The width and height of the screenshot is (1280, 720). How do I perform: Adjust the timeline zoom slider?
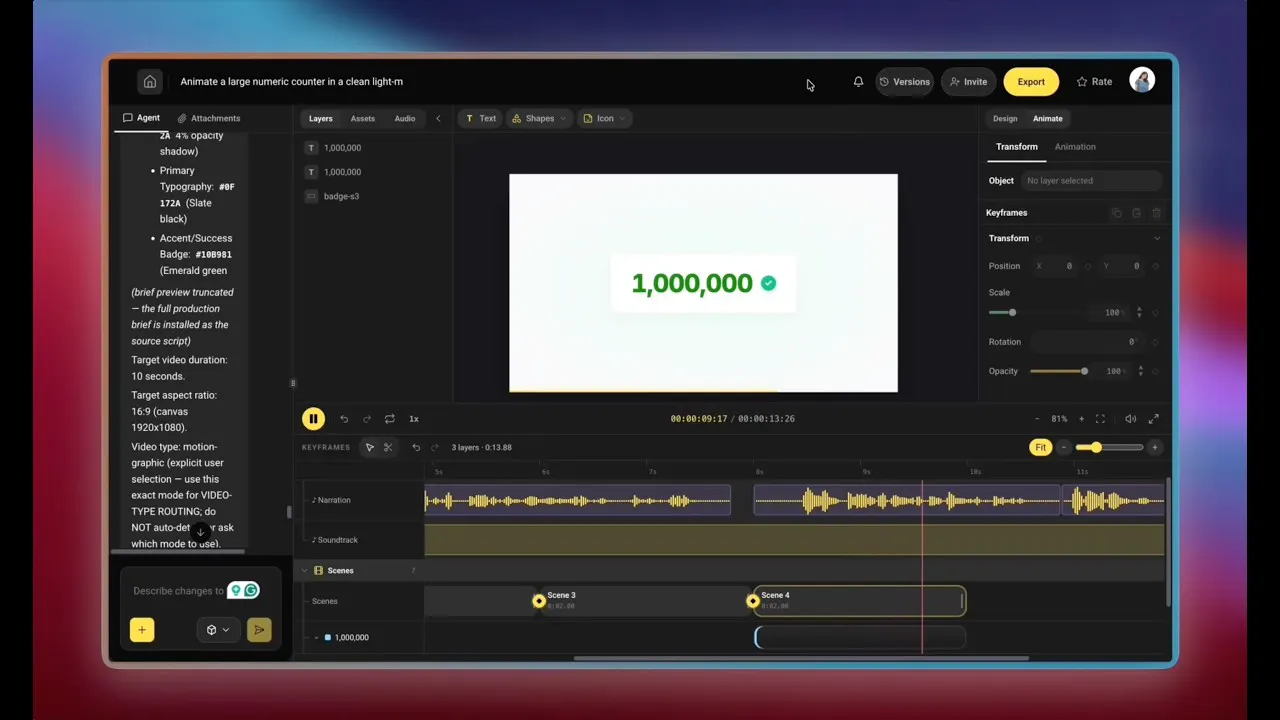click(1109, 447)
